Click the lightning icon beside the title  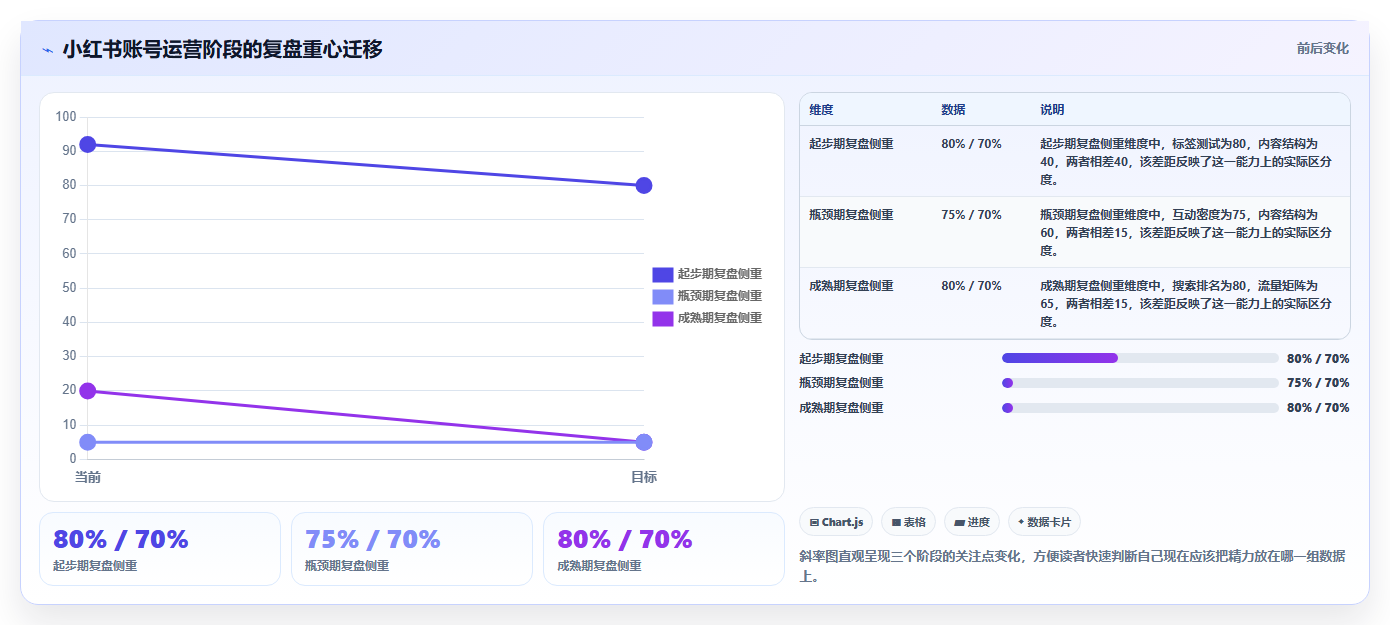(47, 50)
